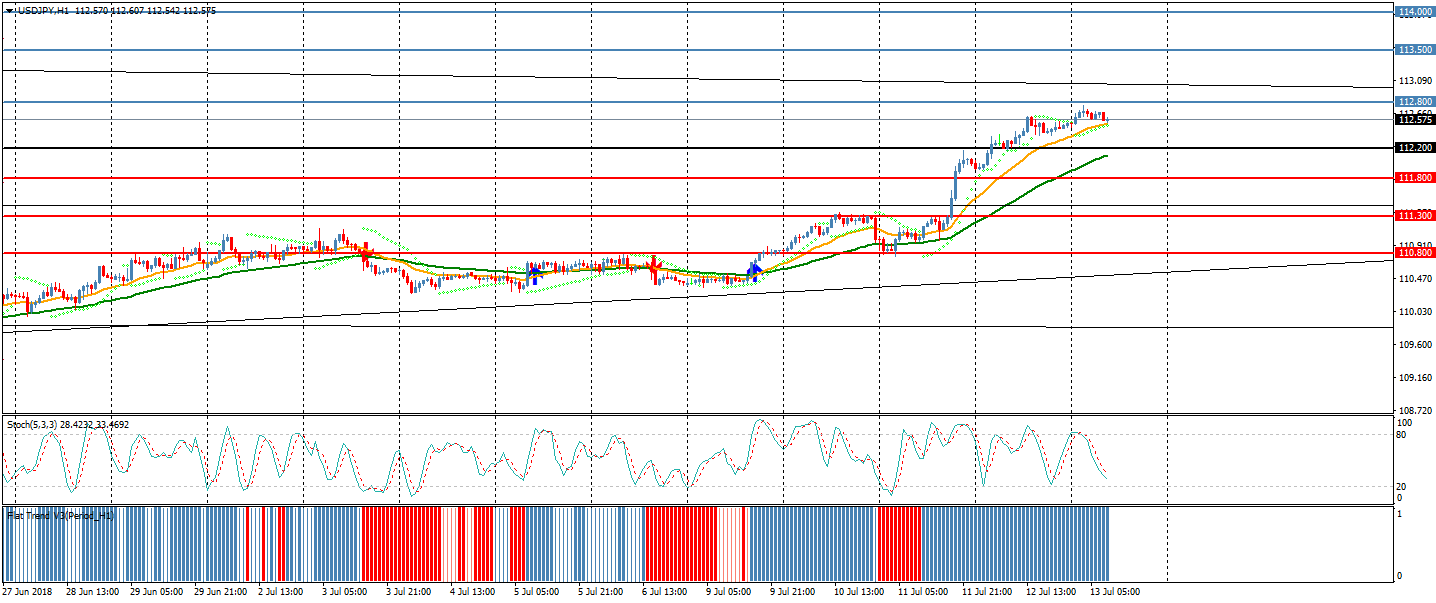This screenshot has width=1436, height=603.
Task: Select the 112.800 price level label
Action: 1414,102
